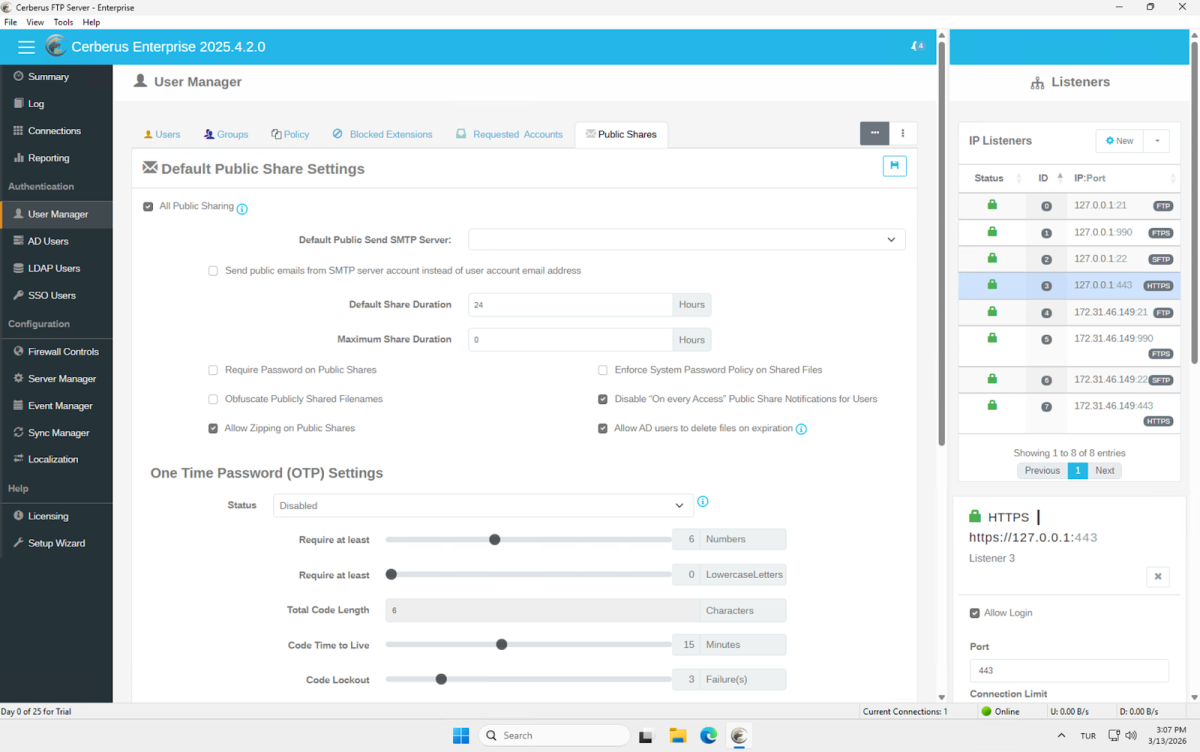Uncheck Allow Zipping on Public Shares
Image resolution: width=1200 pixels, height=752 pixels.
[x=213, y=428]
